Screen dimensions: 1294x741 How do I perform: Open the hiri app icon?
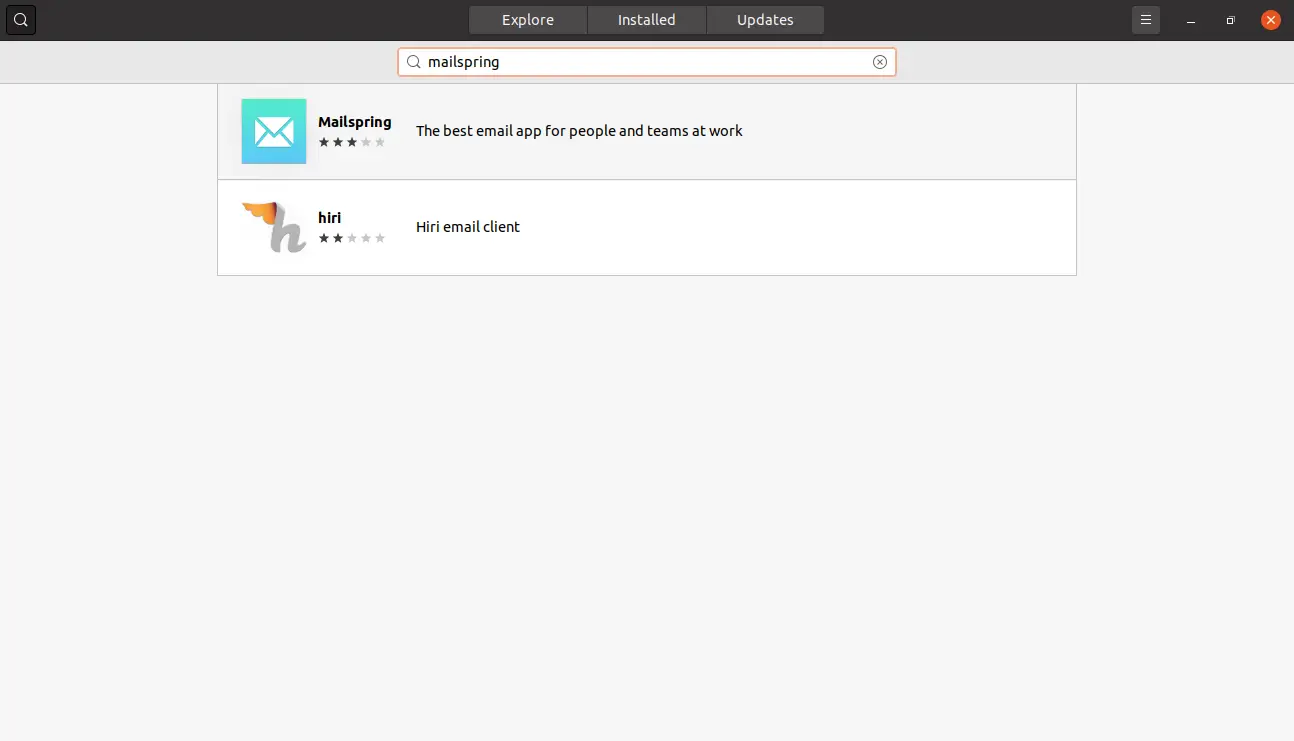point(274,227)
